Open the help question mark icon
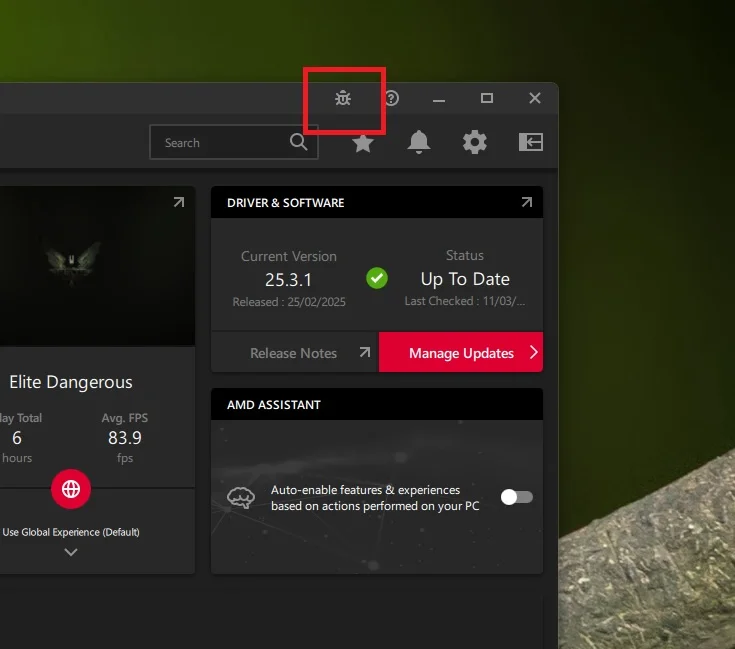This screenshot has height=649, width=735. click(x=391, y=98)
